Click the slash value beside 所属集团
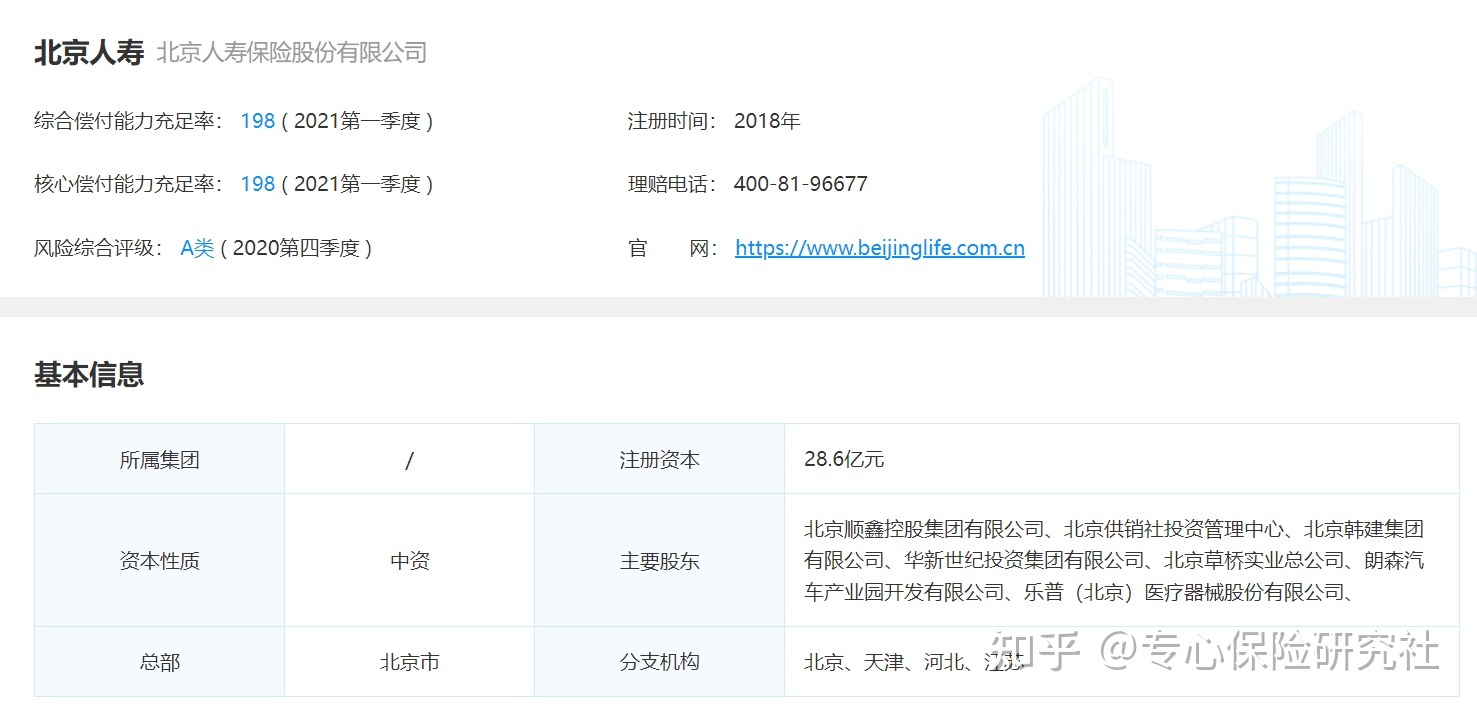Image resolution: width=1477 pixels, height=711 pixels. [409, 460]
